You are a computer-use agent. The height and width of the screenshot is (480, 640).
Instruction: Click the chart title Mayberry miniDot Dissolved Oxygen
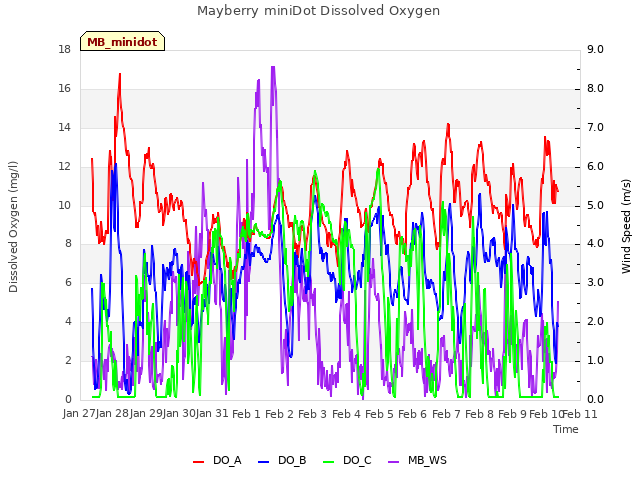(x=318, y=11)
